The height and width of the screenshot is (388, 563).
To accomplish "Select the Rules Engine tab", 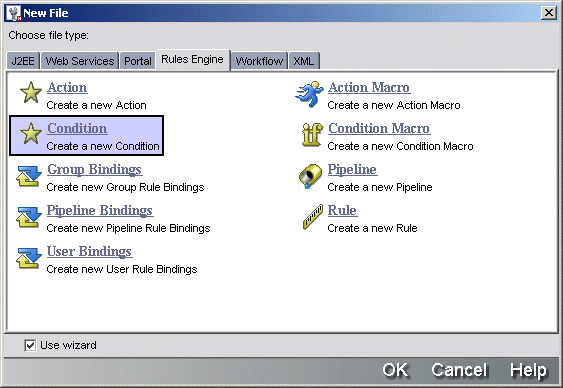I will coord(192,60).
